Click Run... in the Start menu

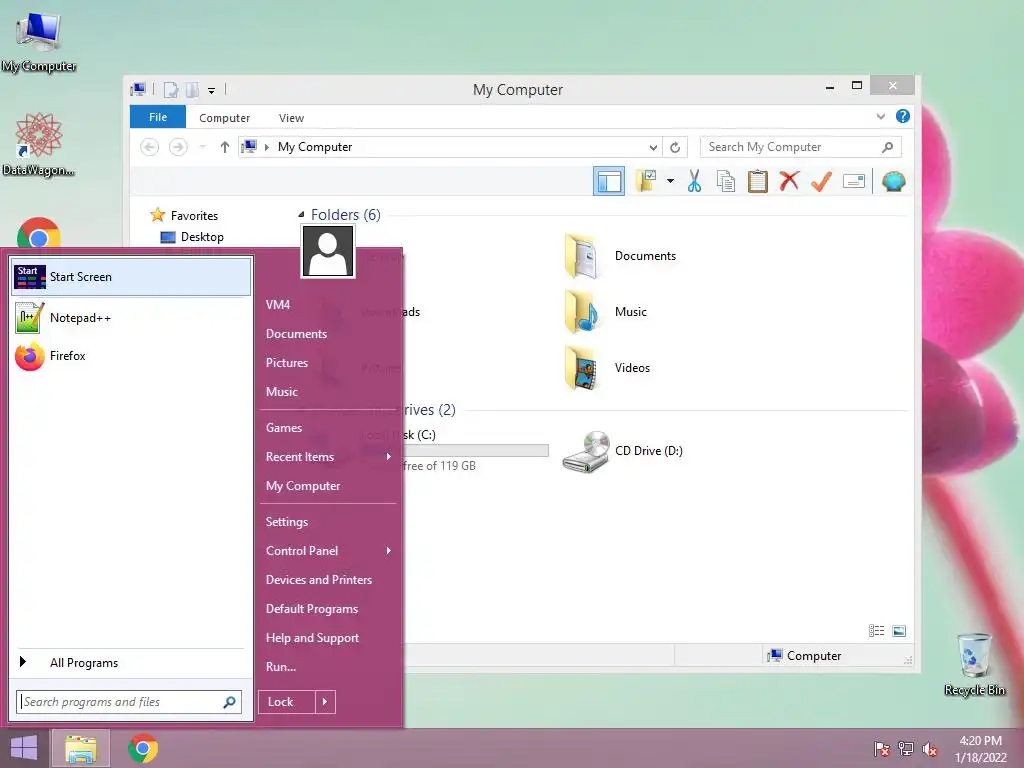[281, 667]
